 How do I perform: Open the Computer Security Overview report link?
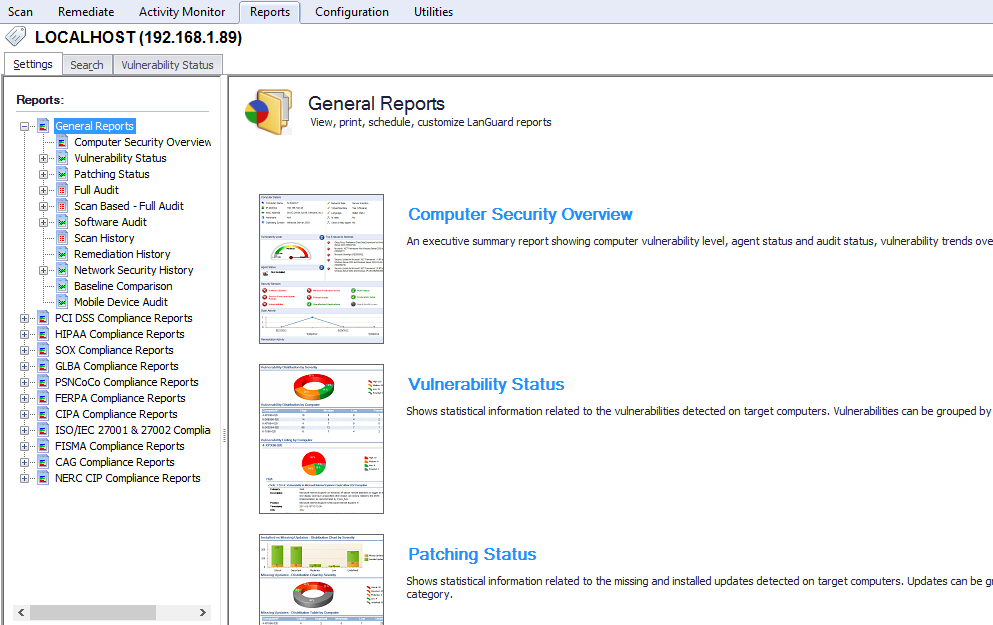(520, 215)
